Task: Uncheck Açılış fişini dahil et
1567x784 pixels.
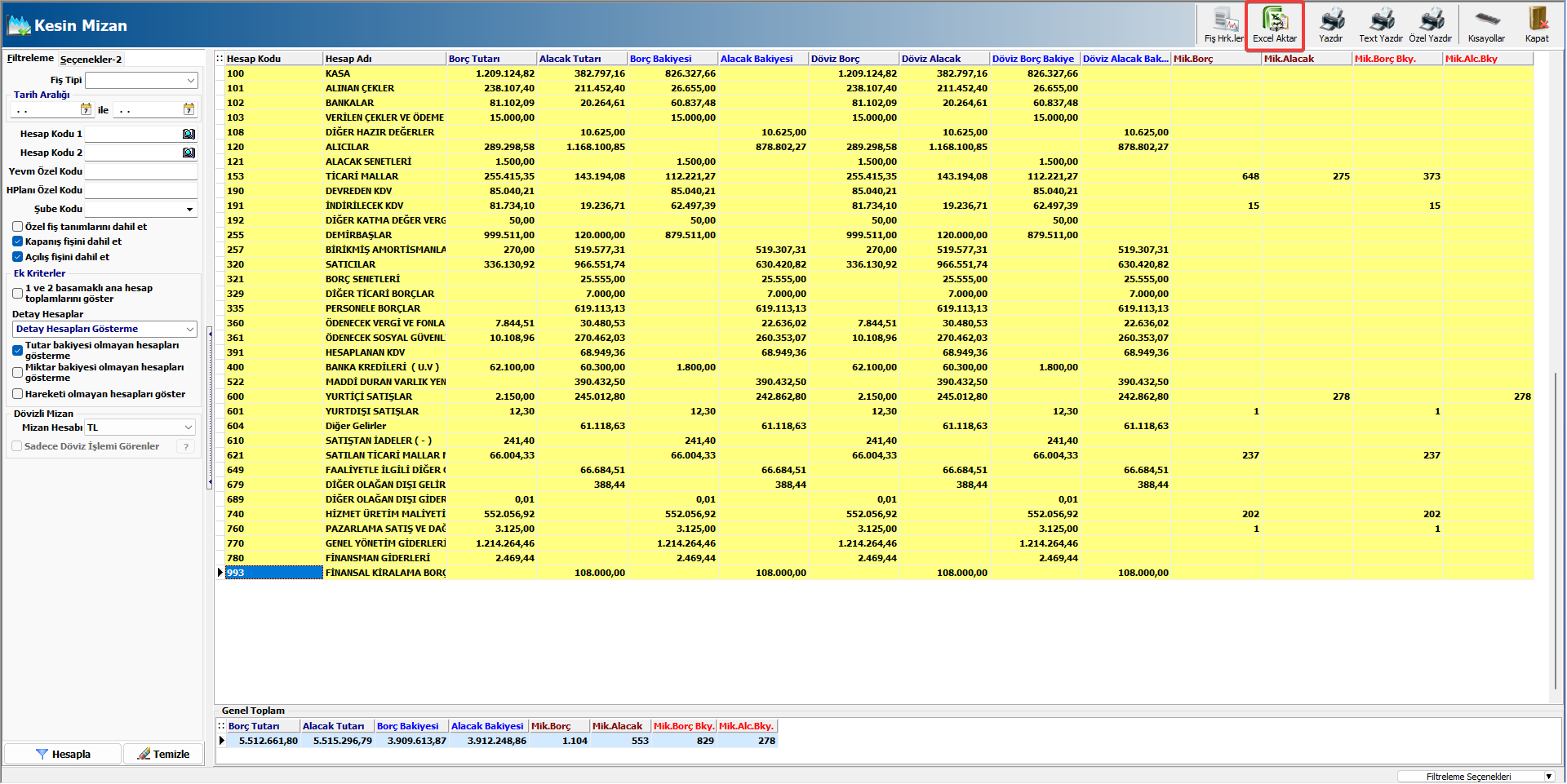Action: [x=17, y=257]
